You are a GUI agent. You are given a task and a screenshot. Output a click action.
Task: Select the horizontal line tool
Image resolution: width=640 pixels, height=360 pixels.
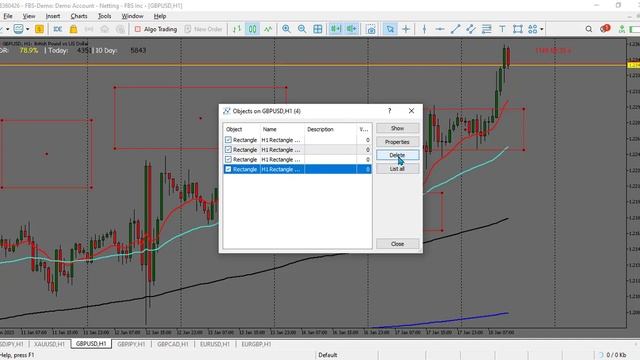click(x=440, y=29)
